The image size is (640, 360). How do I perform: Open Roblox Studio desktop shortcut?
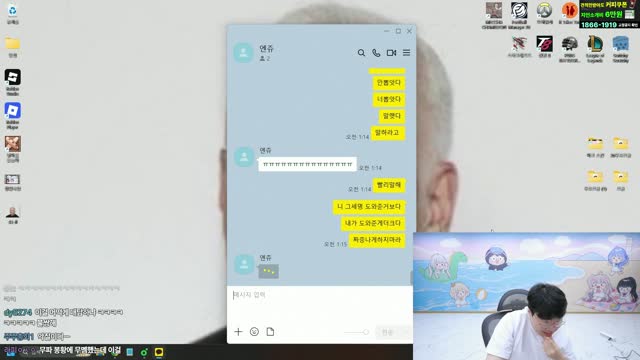(x=13, y=82)
